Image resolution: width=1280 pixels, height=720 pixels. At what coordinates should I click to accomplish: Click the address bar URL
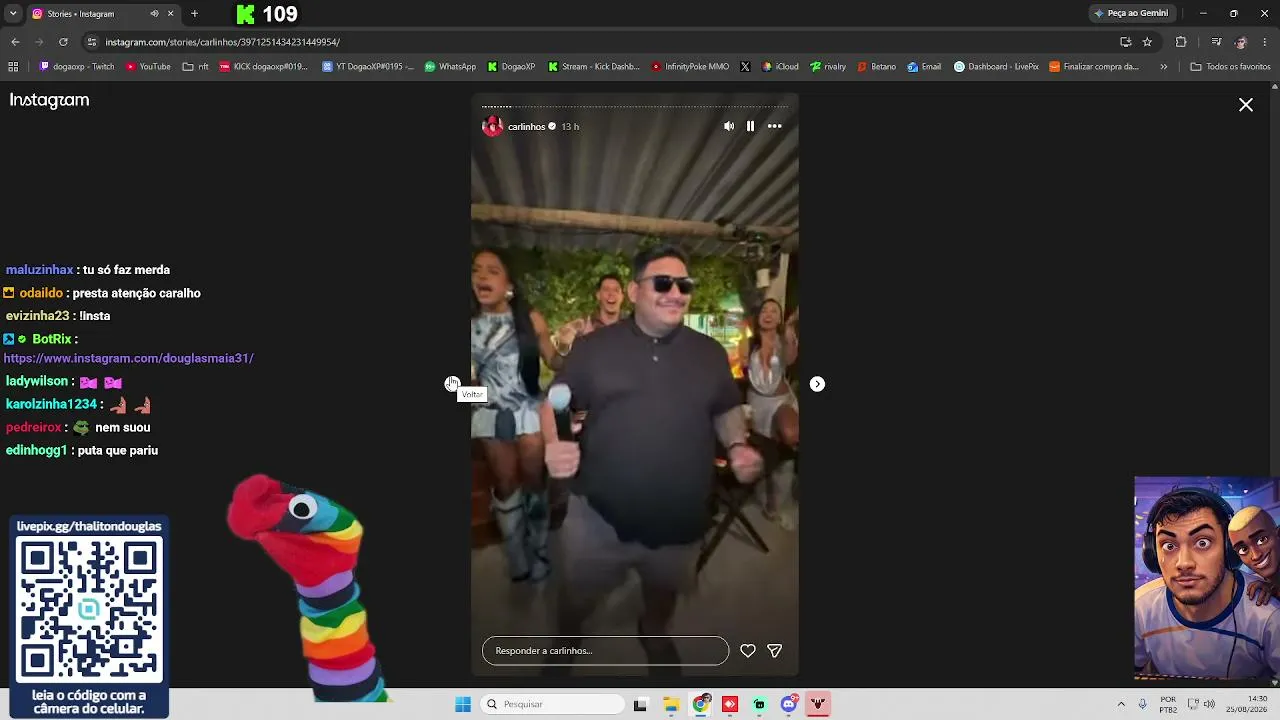(x=222, y=42)
